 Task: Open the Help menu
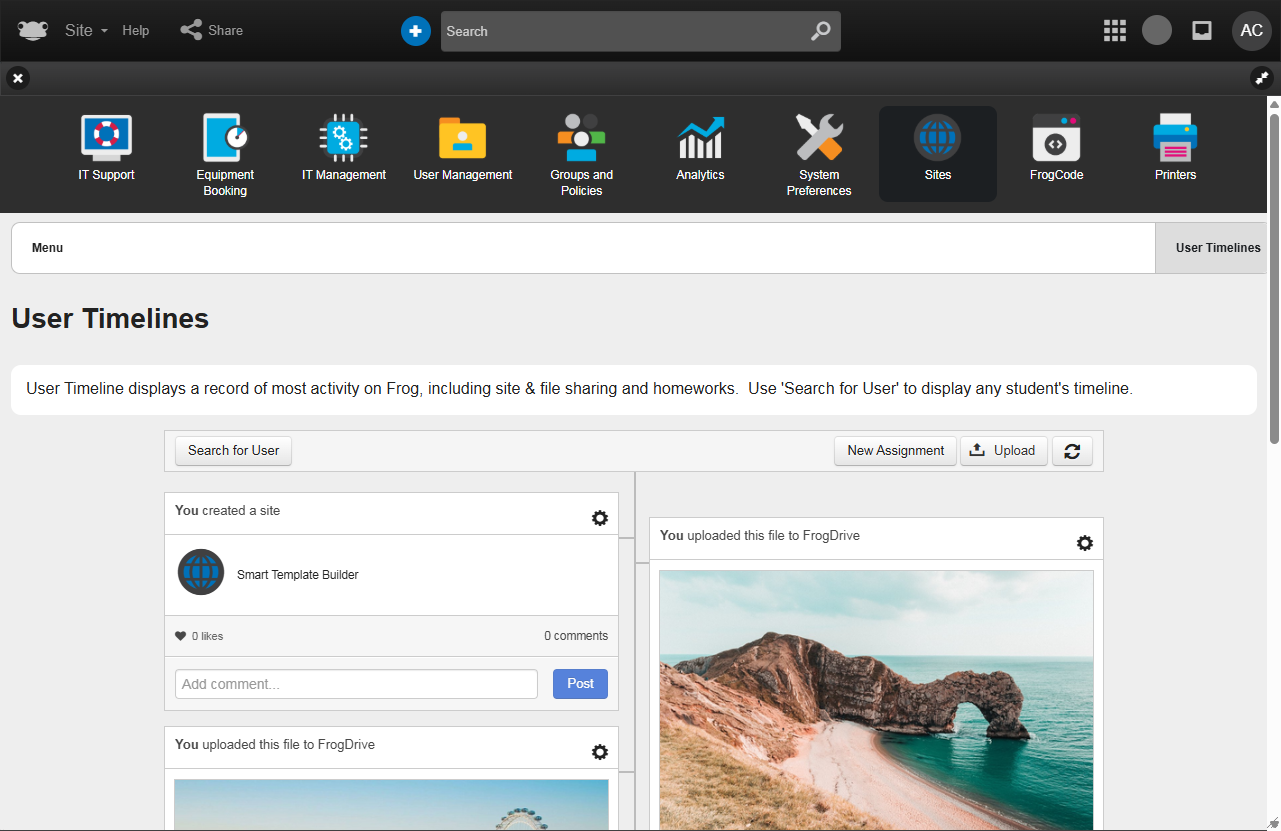[136, 31]
